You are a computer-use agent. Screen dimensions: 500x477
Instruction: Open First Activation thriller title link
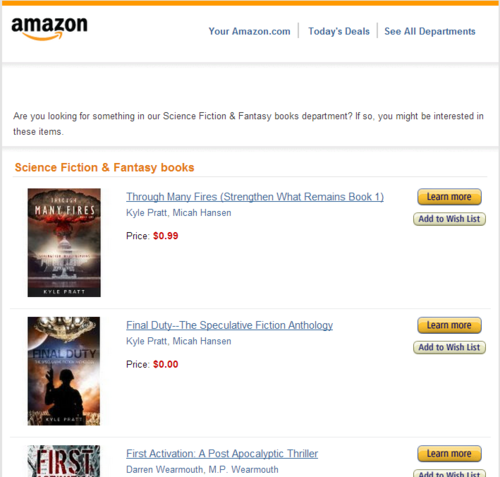(222, 454)
